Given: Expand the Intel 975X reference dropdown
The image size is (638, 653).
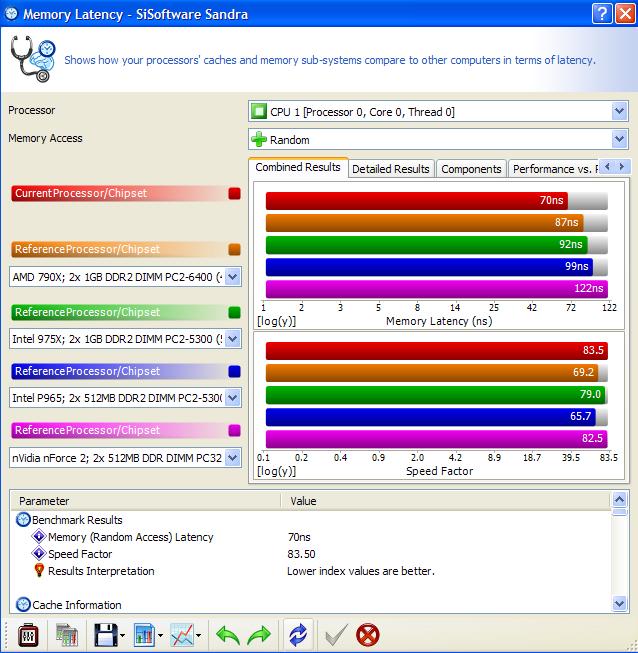Looking at the screenshot, I should [x=233, y=339].
